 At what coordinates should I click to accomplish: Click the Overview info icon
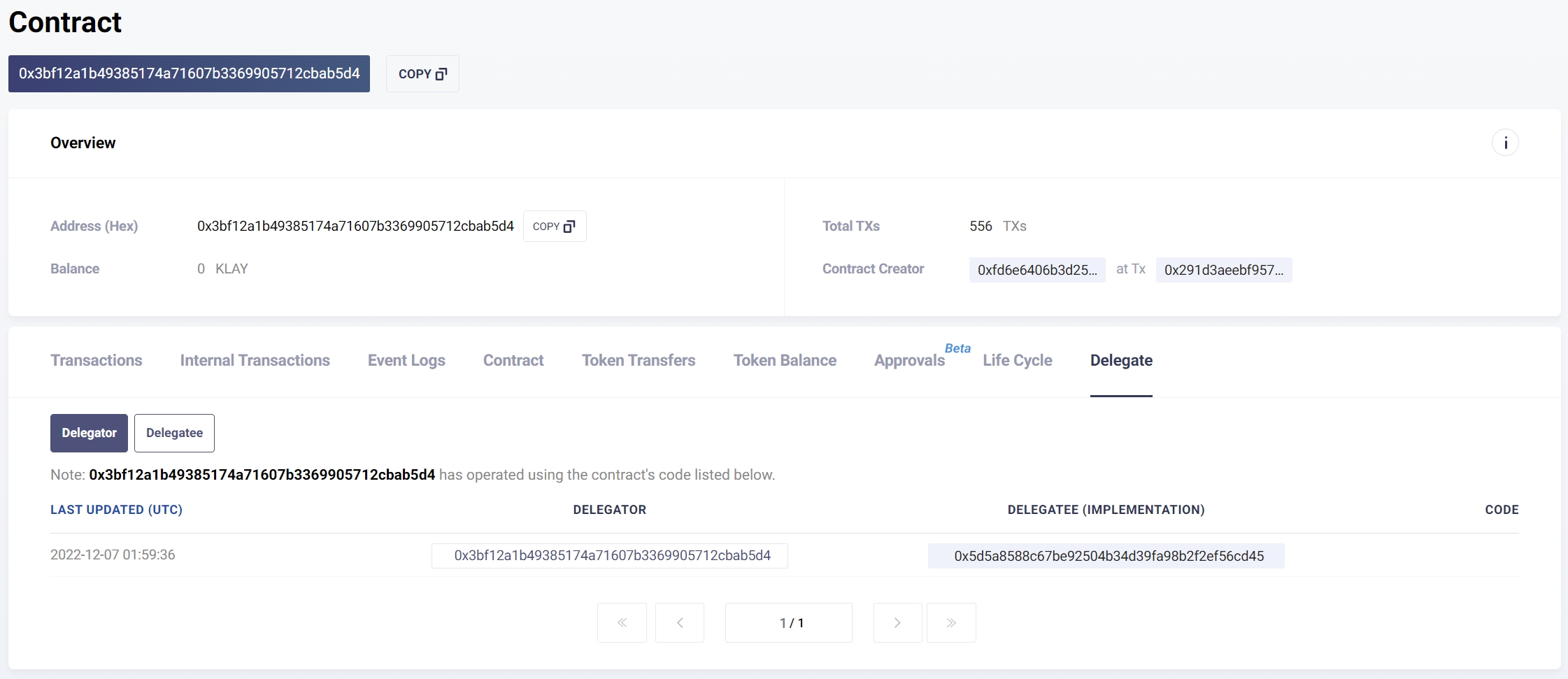tap(1505, 143)
